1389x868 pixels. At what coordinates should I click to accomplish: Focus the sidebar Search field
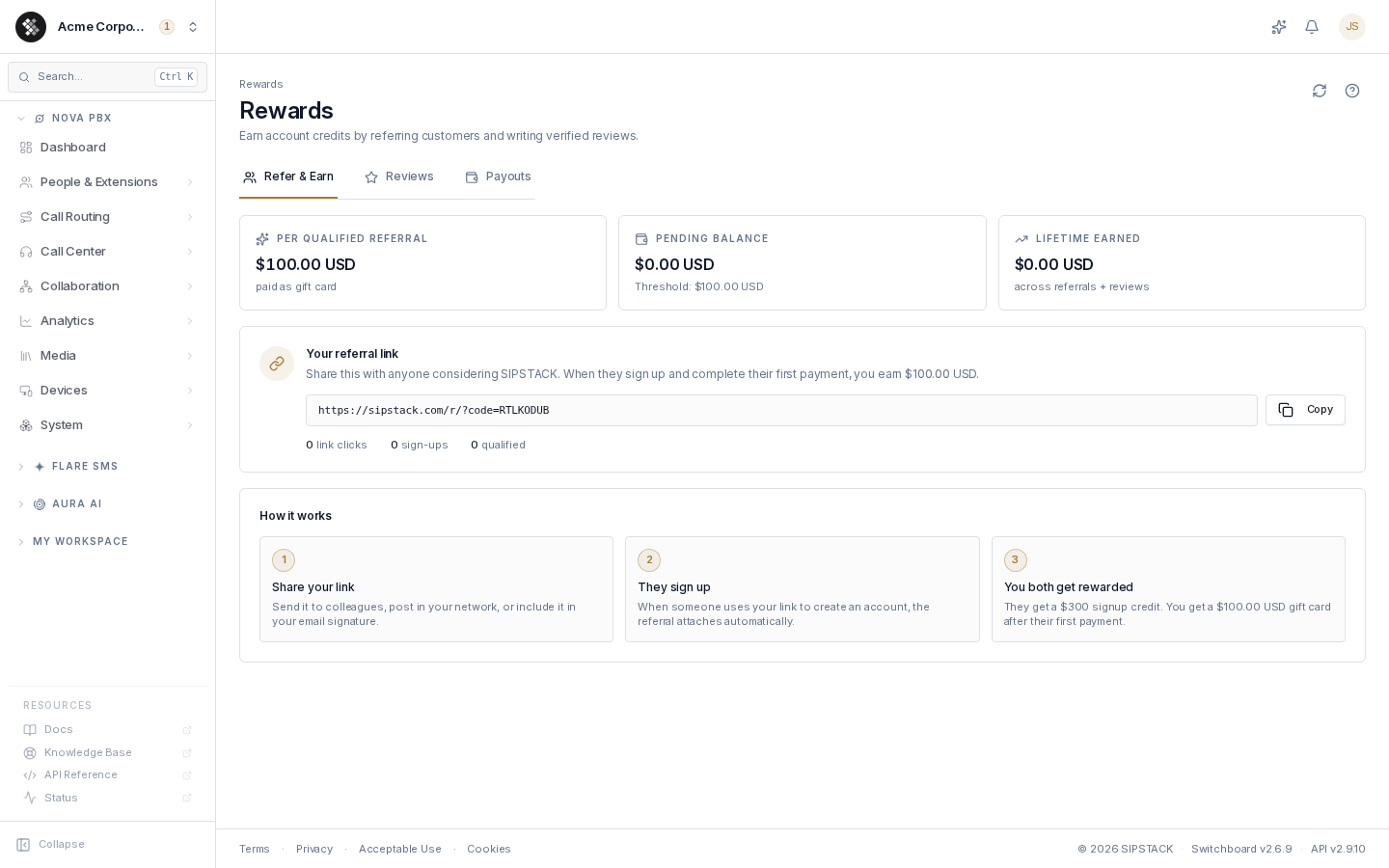point(107,77)
